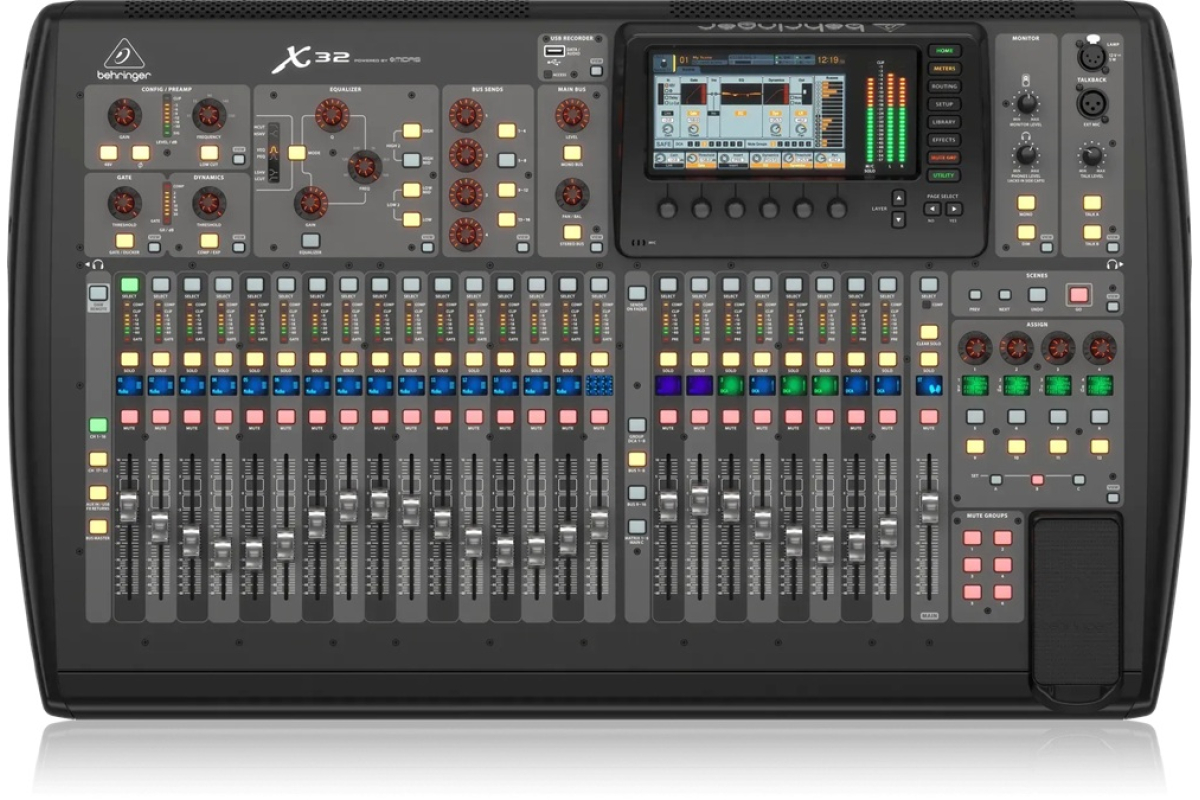Screen dimensions: 1200x800
Task: Select the LOW EQ band
Action: tap(411, 218)
